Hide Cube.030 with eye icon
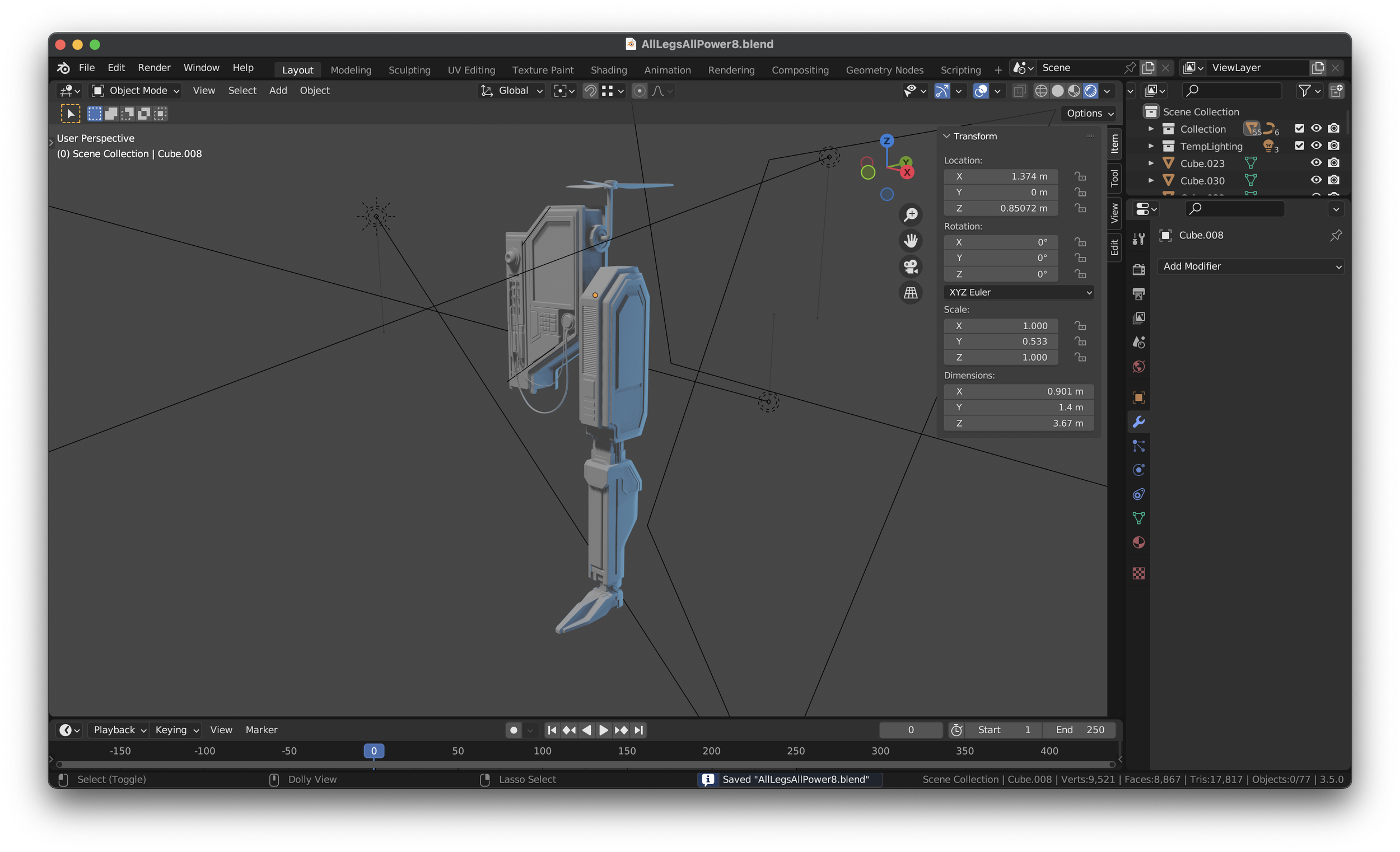The image size is (1400, 852). point(1316,180)
